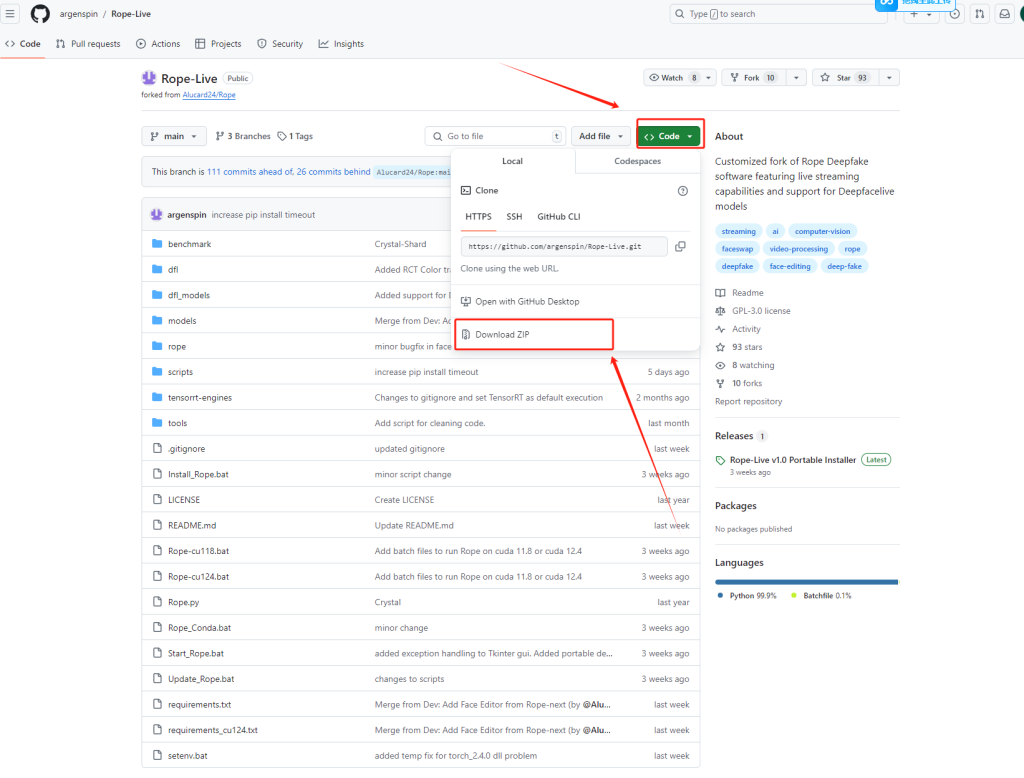Open the Insights tab
1024x778 pixels.
(341, 44)
